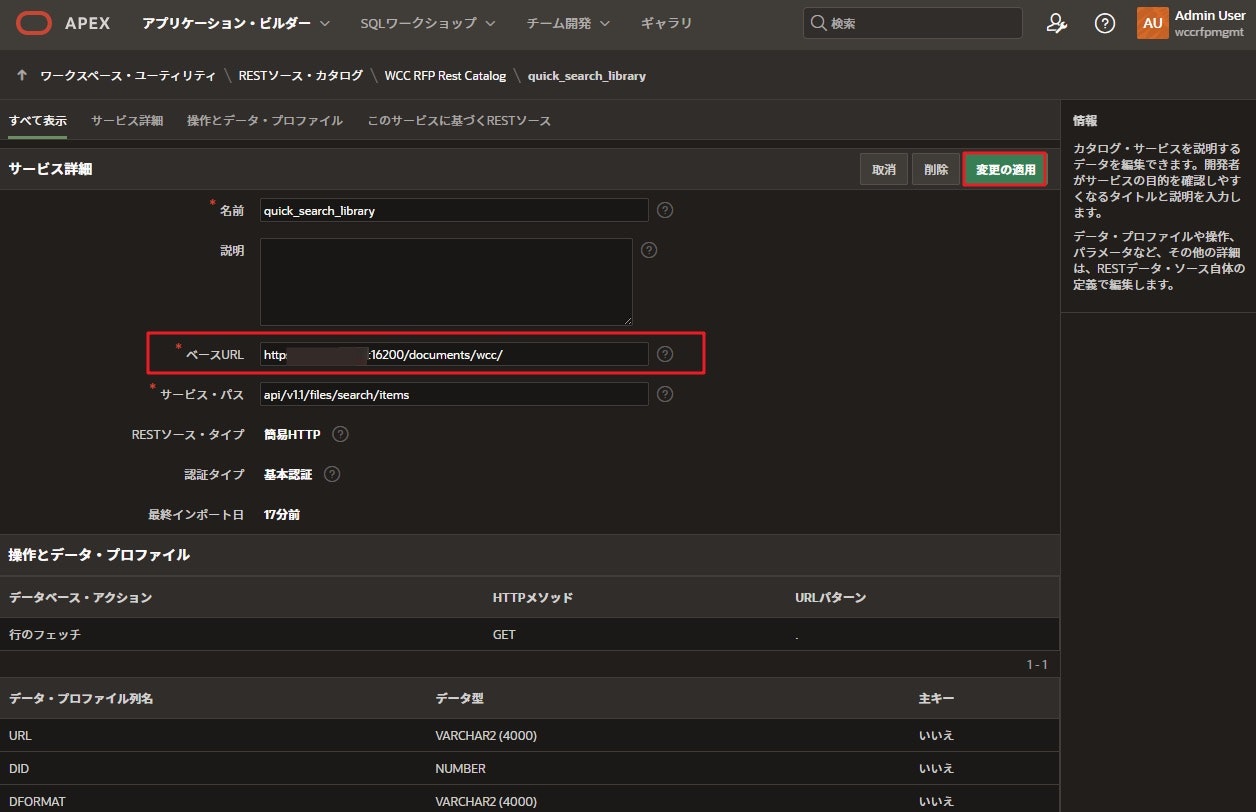Click the 17分前 last import value
This screenshot has width=1256, height=812.
point(282,514)
